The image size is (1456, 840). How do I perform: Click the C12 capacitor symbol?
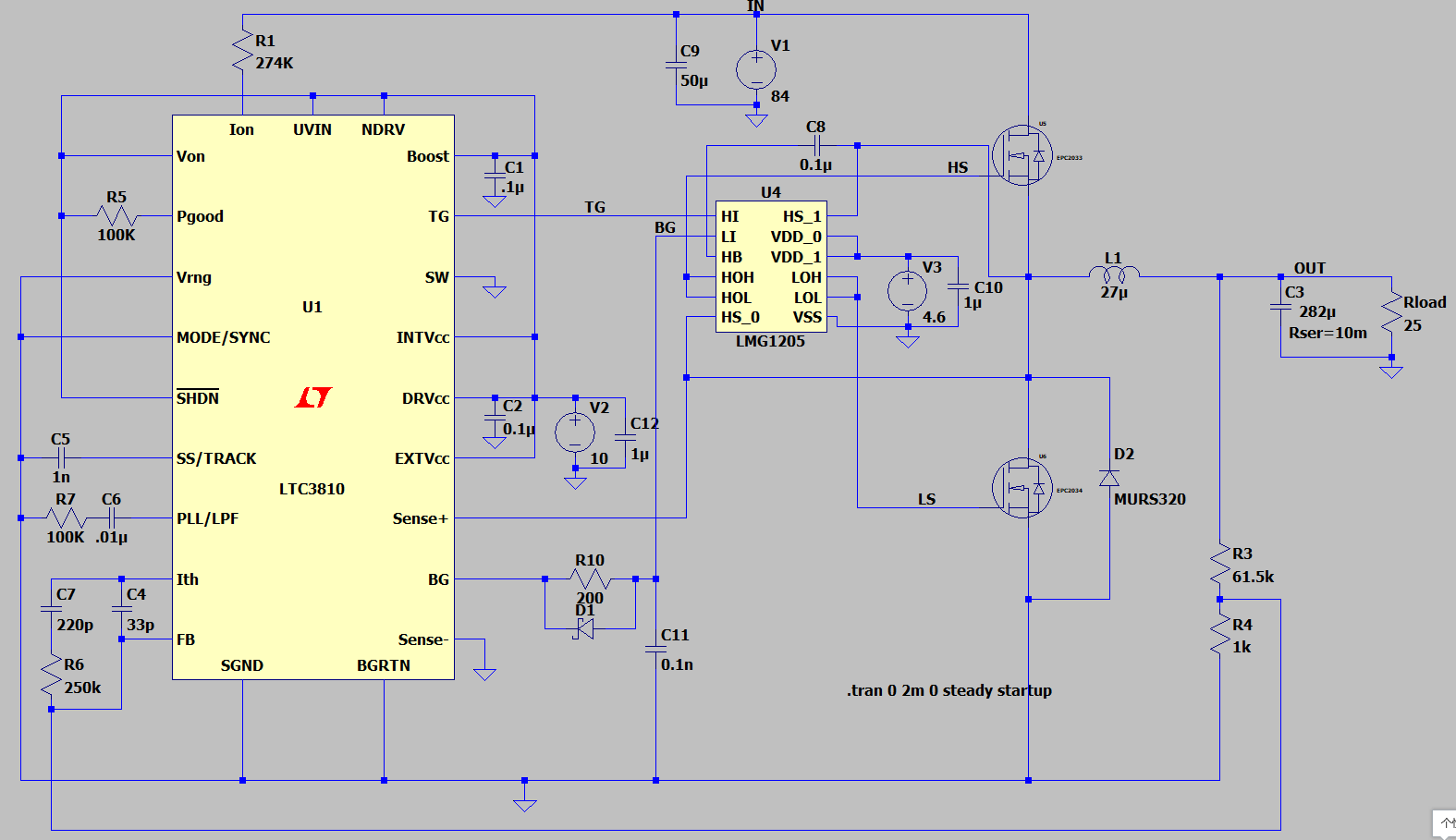(x=626, y=436)
